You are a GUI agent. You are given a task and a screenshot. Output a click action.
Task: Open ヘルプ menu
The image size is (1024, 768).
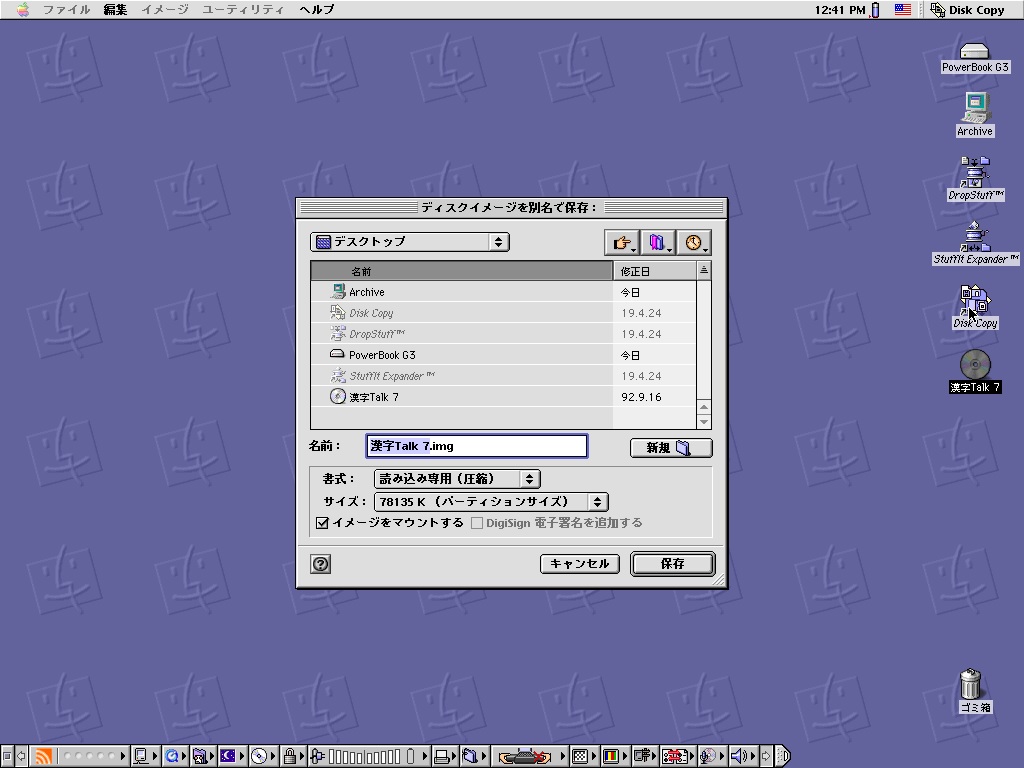coord(317,9)
